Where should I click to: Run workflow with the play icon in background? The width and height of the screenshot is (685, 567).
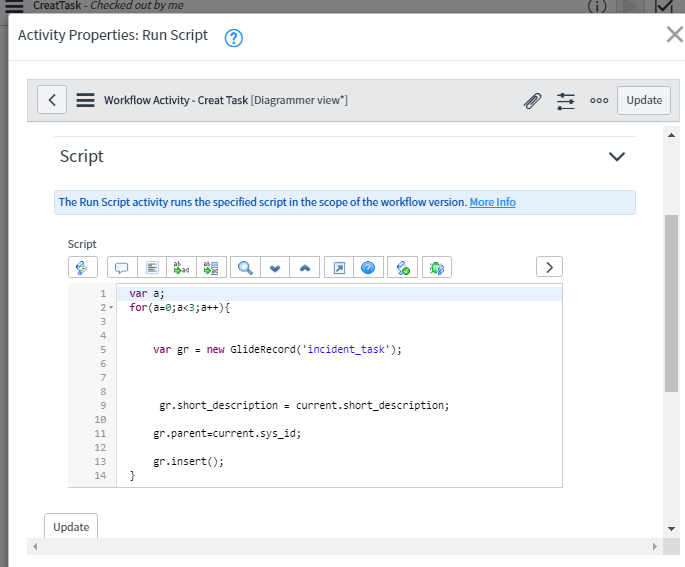pyautogui.click(x=630, y=6)
